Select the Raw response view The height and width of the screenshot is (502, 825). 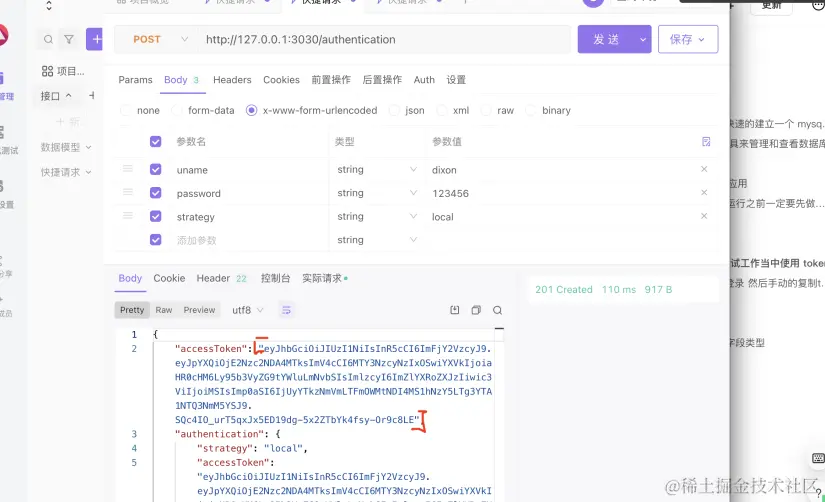[164, 310]
